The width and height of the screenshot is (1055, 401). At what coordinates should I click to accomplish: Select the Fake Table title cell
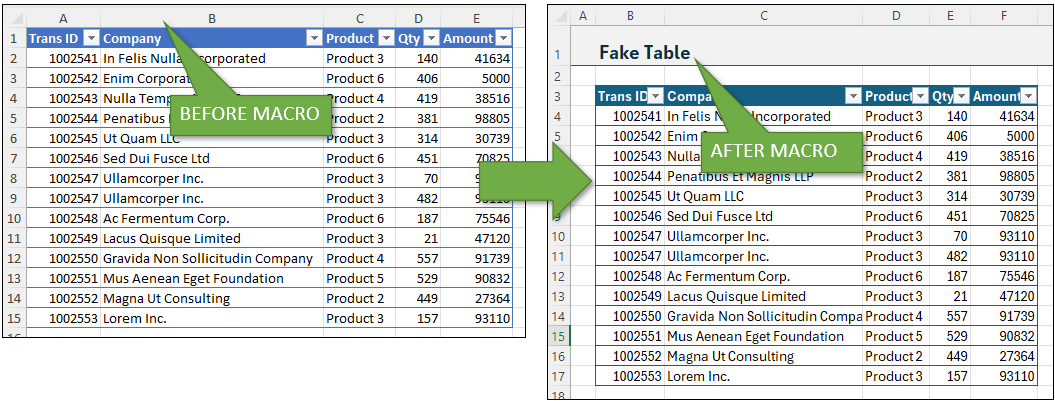click(644, 53)
